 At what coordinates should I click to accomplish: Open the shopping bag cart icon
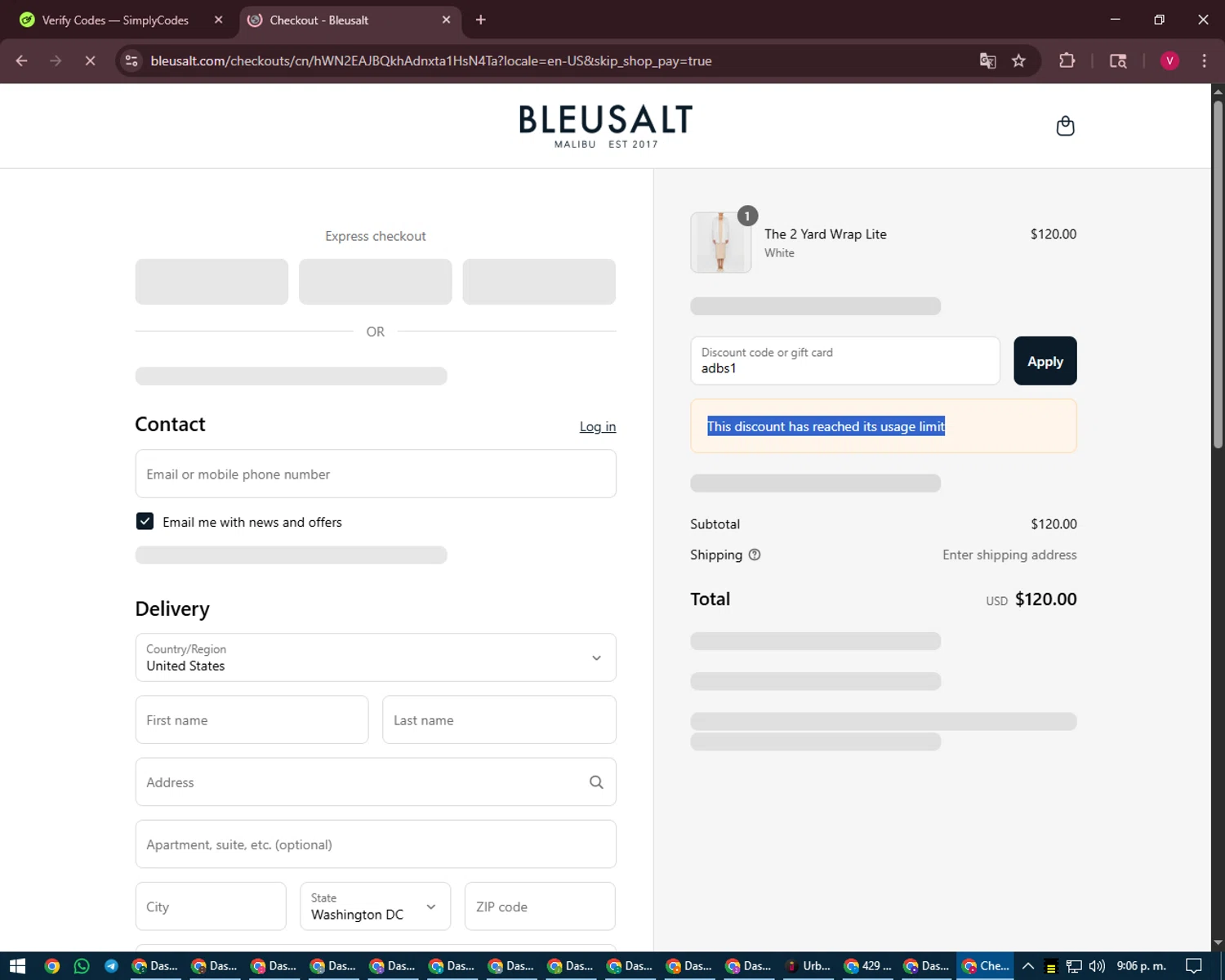(1065, 126)
